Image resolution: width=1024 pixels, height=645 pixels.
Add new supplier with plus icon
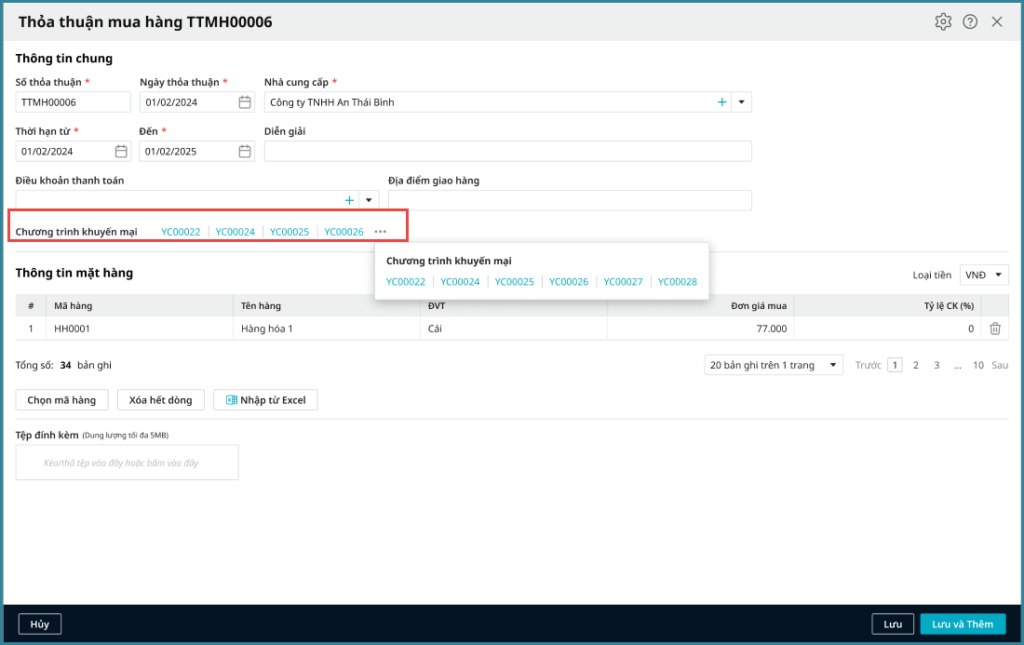[x=722, y=102]
